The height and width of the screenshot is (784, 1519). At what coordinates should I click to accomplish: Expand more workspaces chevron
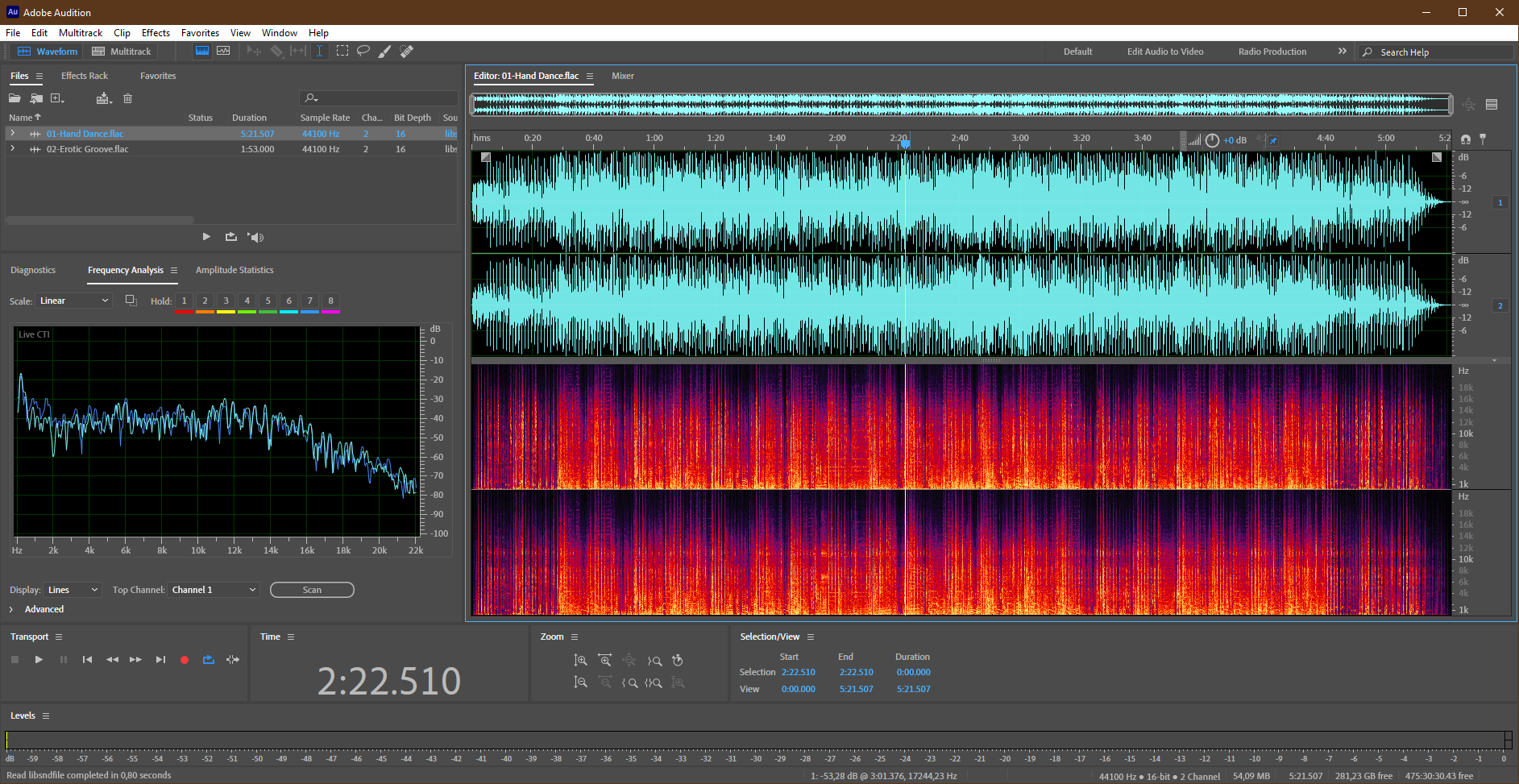click(1342, 51)
